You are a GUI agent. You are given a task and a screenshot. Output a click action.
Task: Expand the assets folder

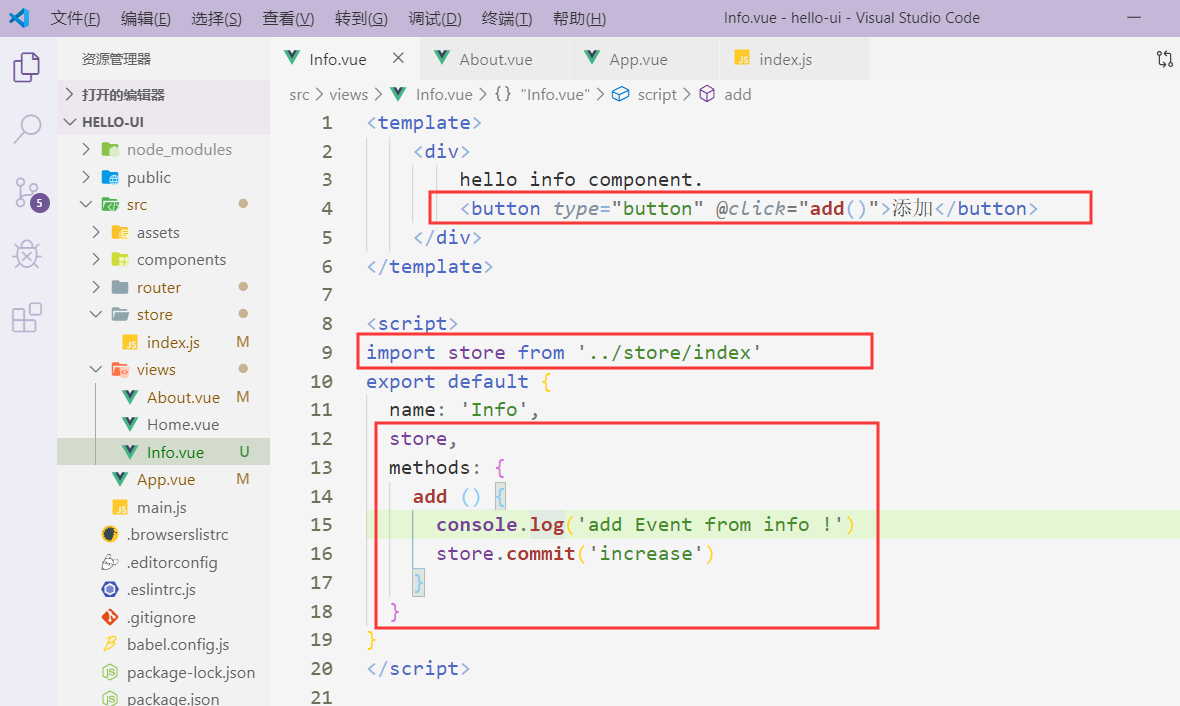click(163, 232)
